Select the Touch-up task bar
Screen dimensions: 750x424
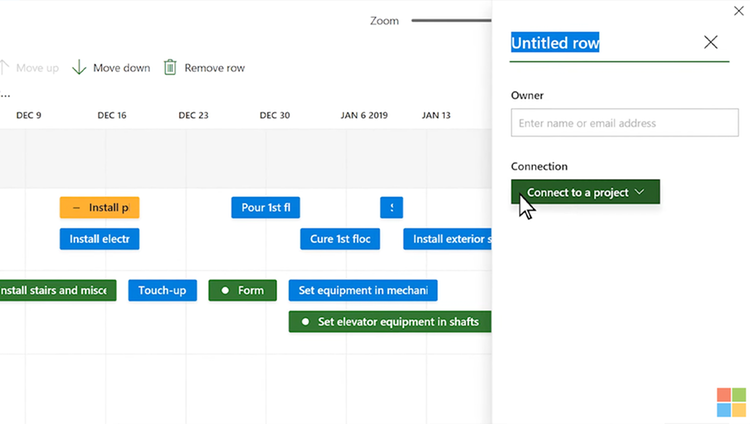(163, 290)
